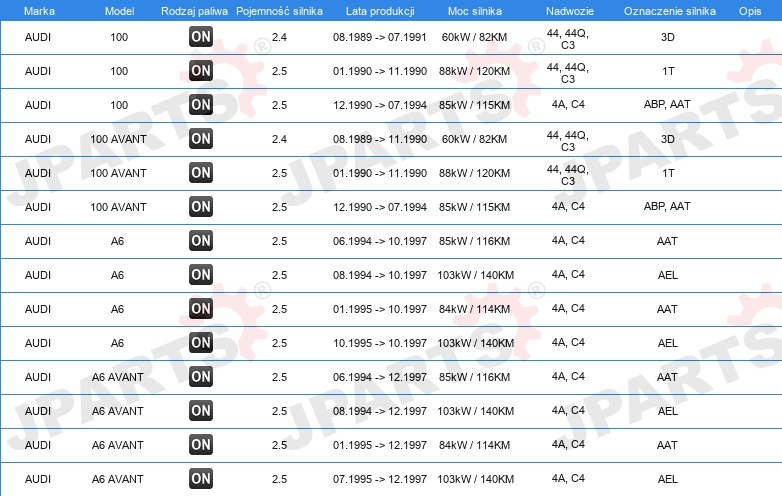Viewport: 782px width, 496px height.
Task: Click the 100 AVANT model in 08.1989 -> 11.1990 row
Action: point(118,139)
